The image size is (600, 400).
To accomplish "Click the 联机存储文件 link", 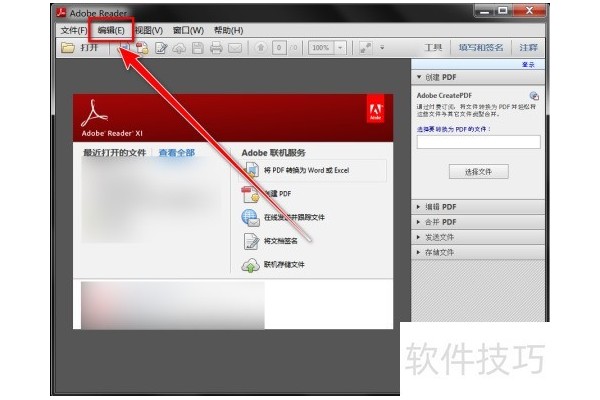I will [284, 264].
